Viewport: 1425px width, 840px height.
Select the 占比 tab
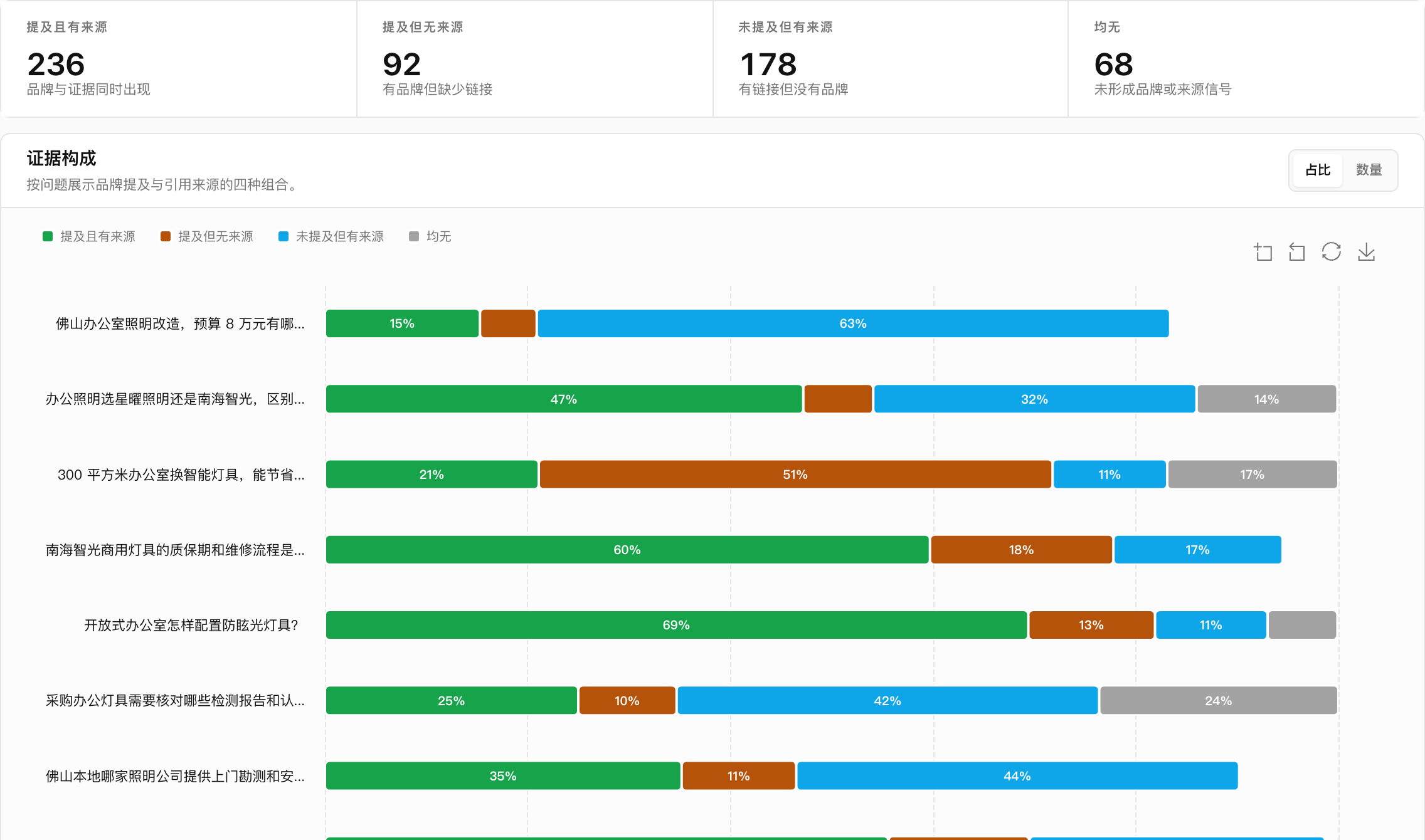1318,170
